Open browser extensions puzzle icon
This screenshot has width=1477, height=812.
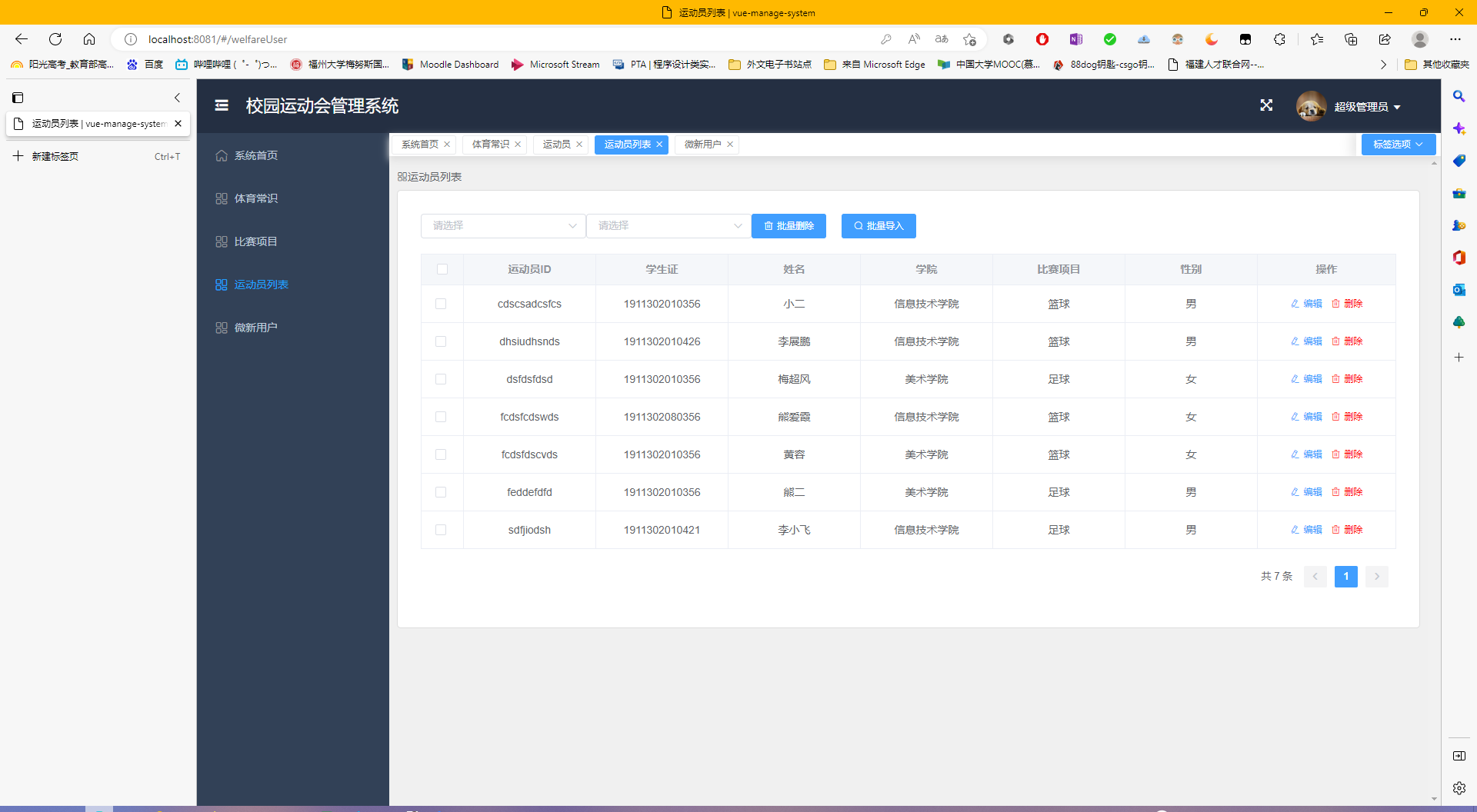tap(1279, 39)
